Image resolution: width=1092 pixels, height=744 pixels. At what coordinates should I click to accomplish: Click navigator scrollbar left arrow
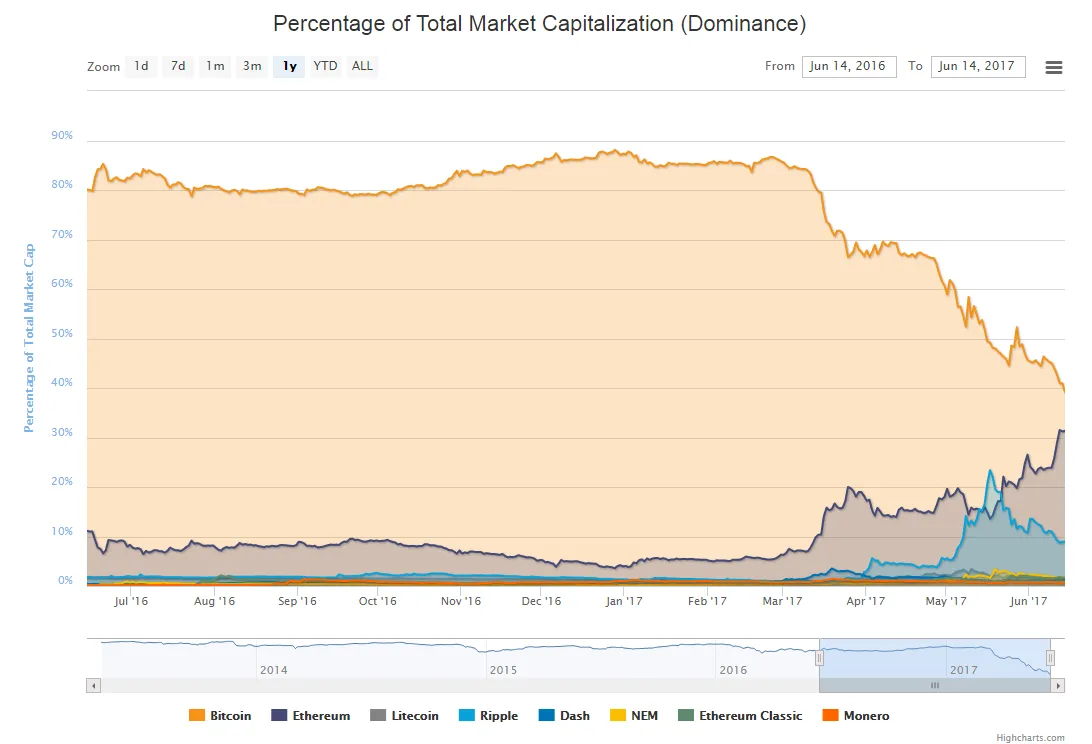pos(93,685)
